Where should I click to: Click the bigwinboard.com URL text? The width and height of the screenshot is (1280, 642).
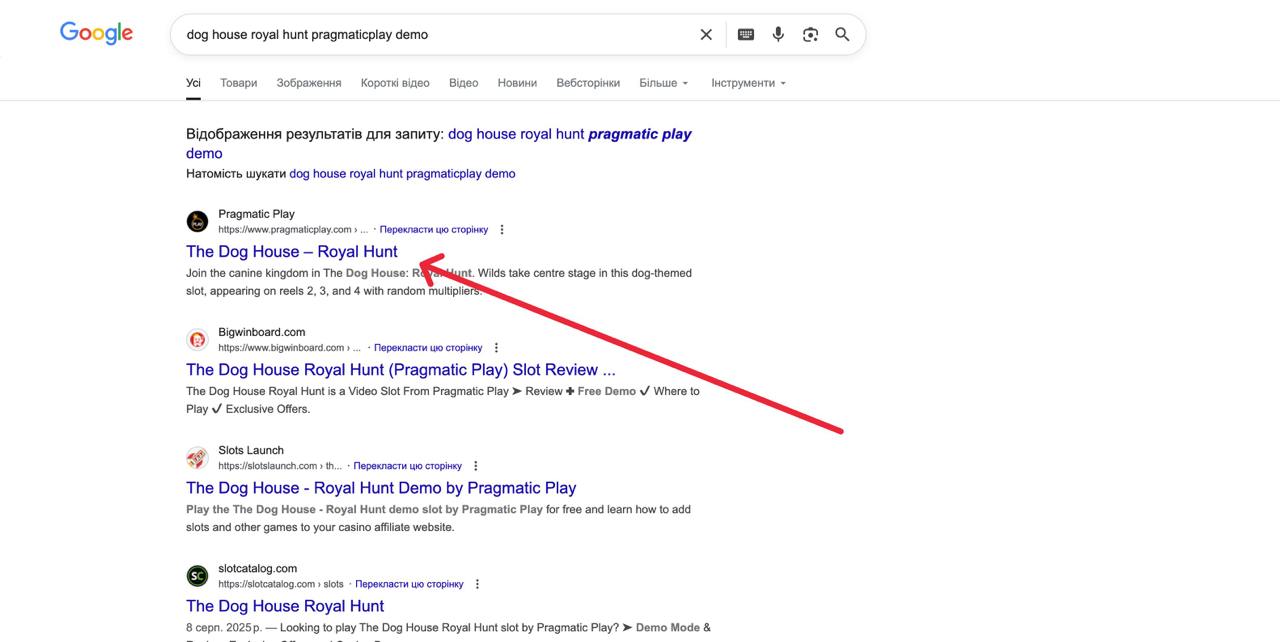coord(290,348)
